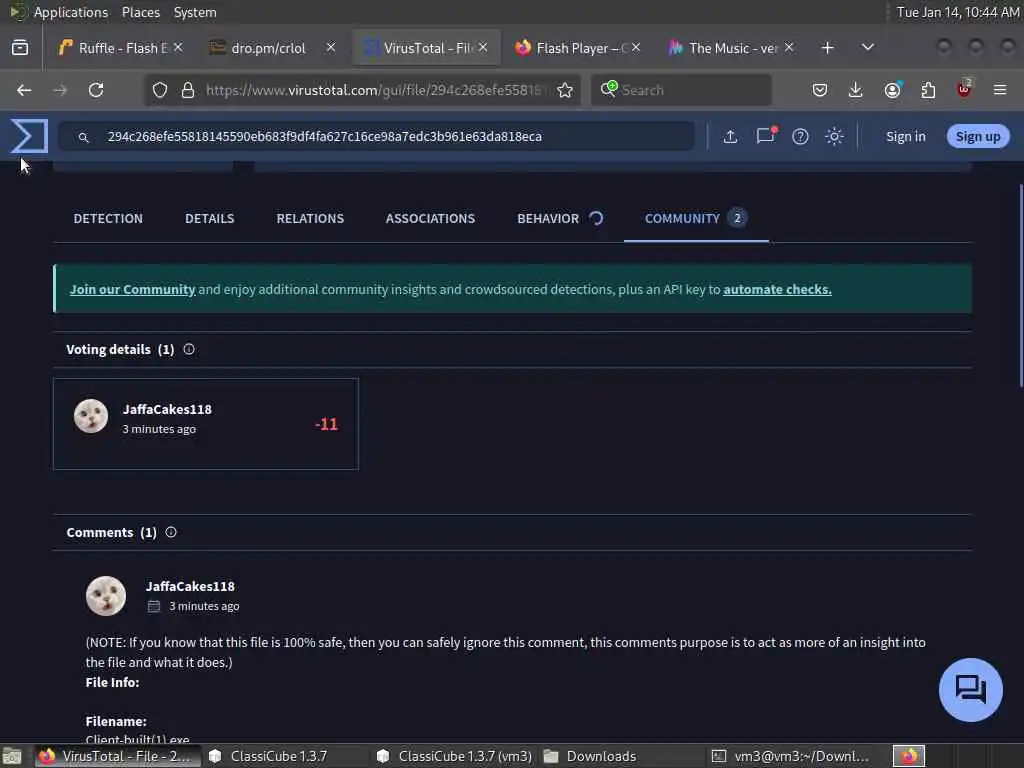Click the browser forward arrow
The height and width of the screenshot is (768, 1024).
(x=60, y=90)
